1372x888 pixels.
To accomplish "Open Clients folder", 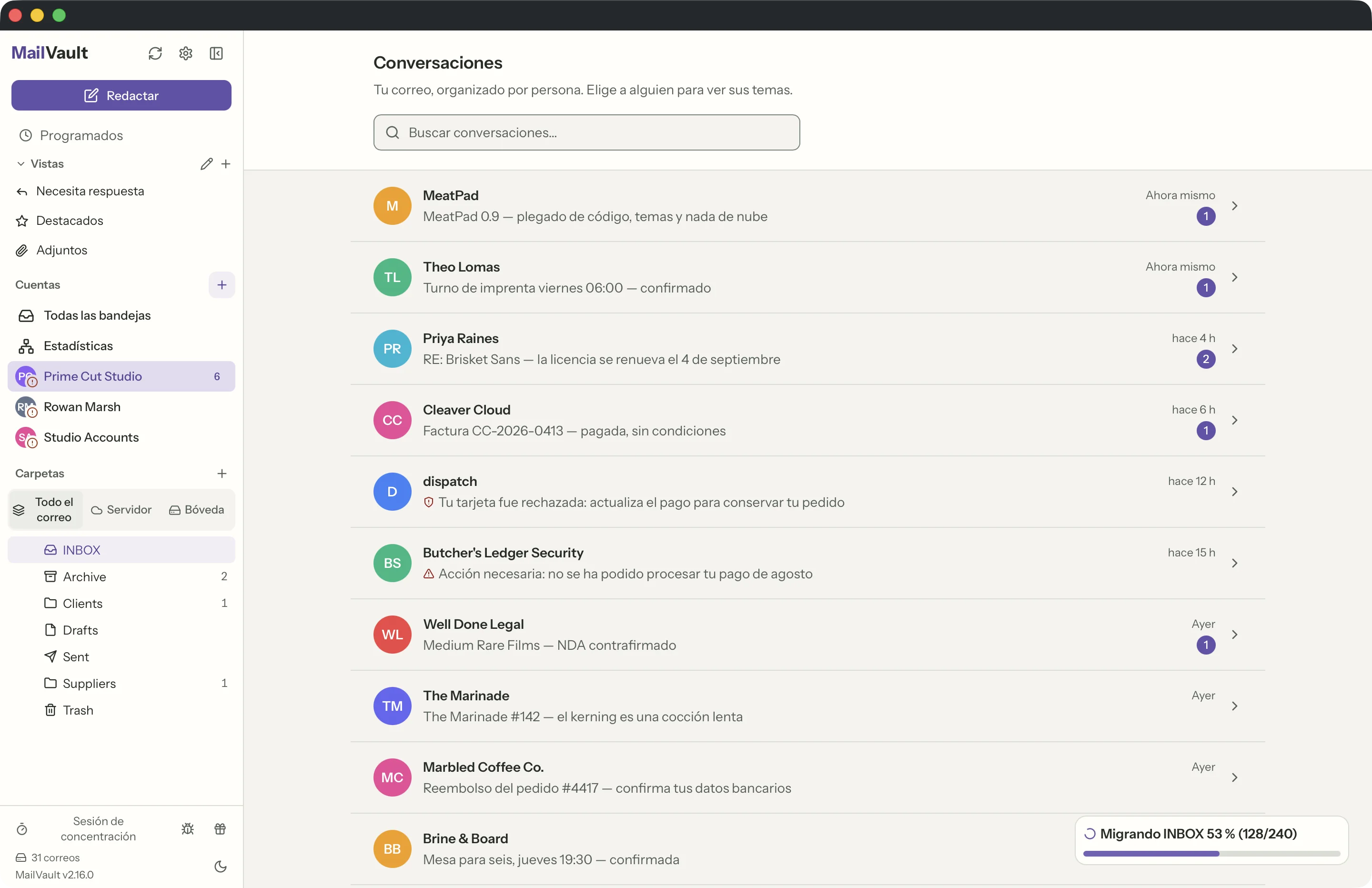I will point(121,603).
